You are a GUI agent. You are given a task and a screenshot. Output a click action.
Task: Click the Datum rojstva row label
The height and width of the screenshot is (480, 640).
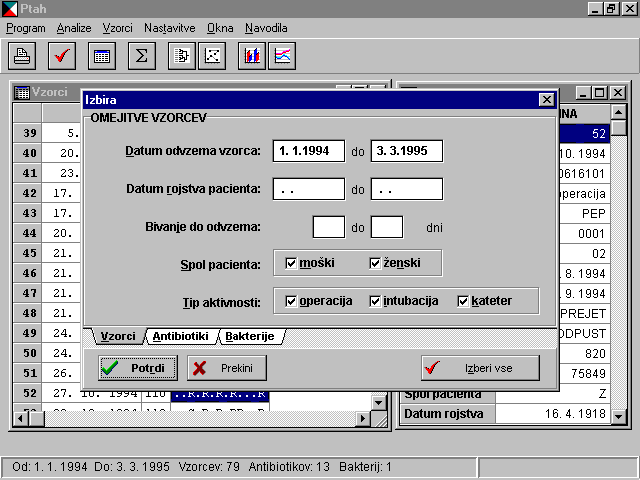click(447, 414)
